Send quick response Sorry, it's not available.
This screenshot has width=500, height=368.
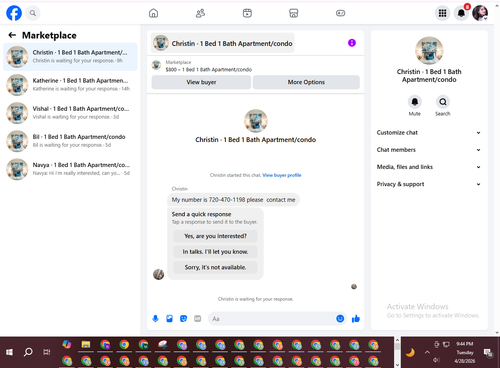(x=215, y=267)
